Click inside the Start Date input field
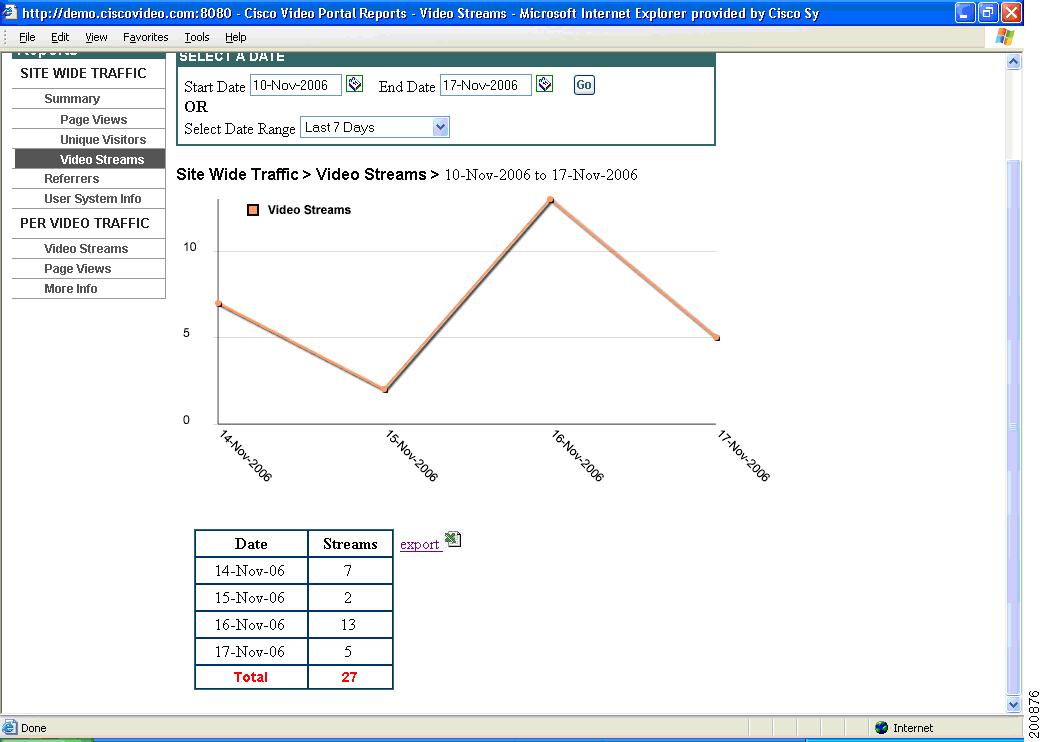 pos(295,85)
